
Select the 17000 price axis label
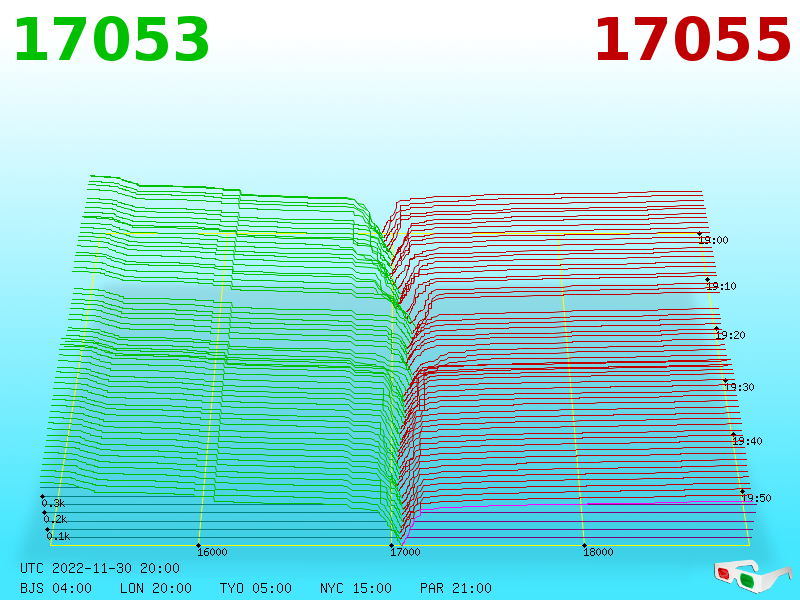point(405,552)
